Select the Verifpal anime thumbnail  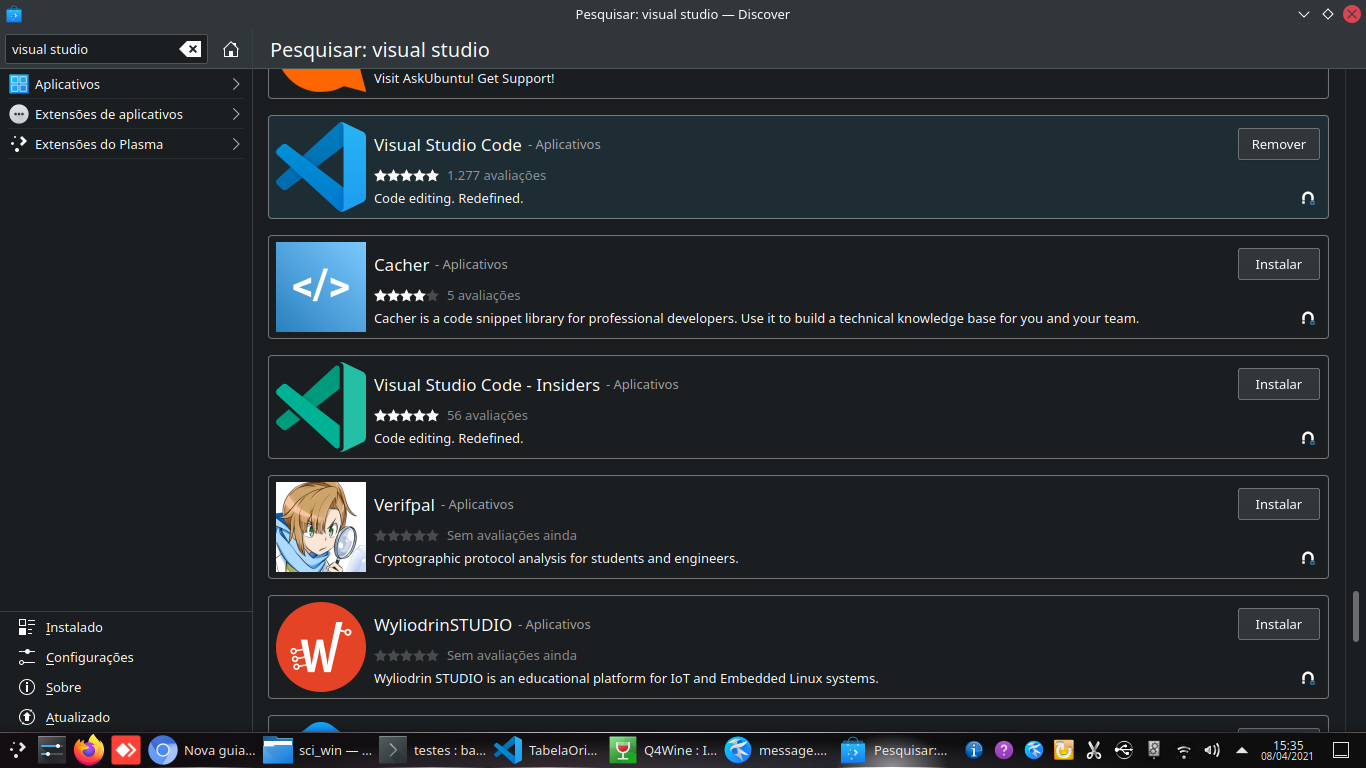tap(321, 527)
